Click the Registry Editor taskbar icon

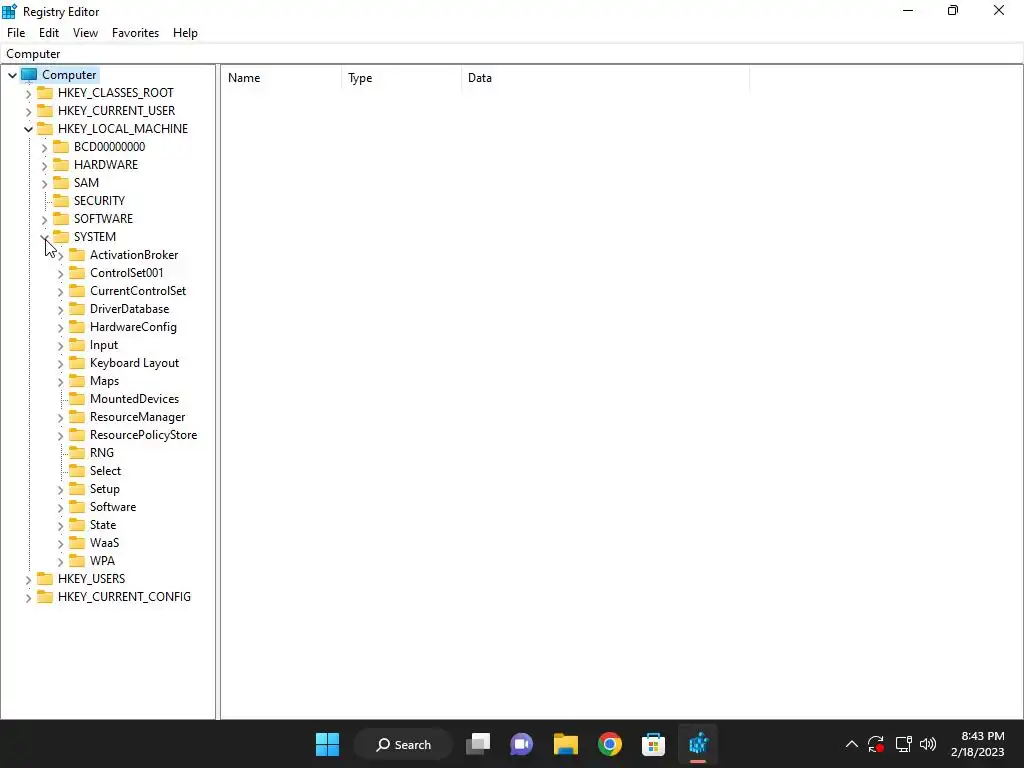pyautogui.click(x=697, y=744)
